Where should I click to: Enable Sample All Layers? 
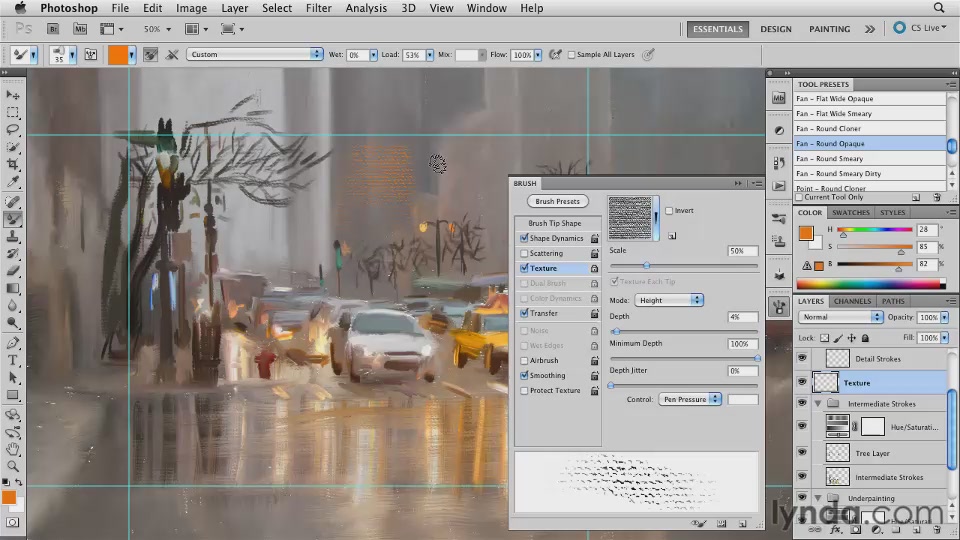pos(571,54)
